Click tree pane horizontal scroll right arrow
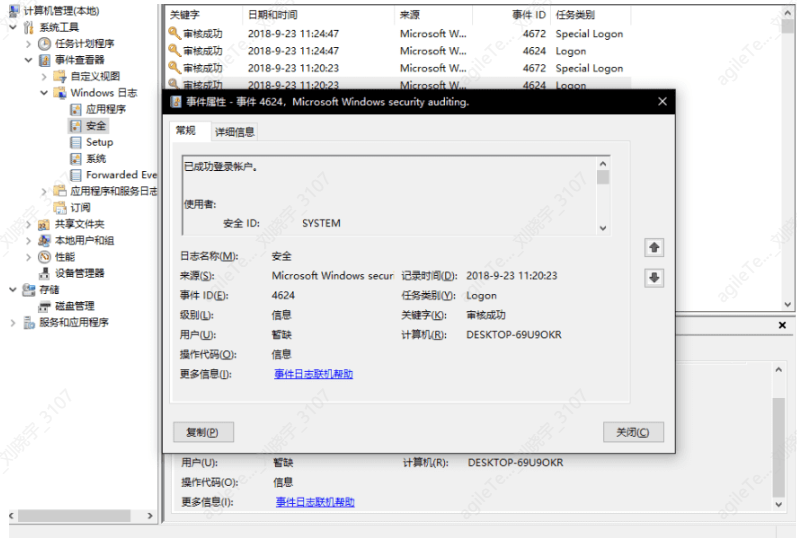Image resolution: width=797 pixels, height=538 pixels. [149, 516]
